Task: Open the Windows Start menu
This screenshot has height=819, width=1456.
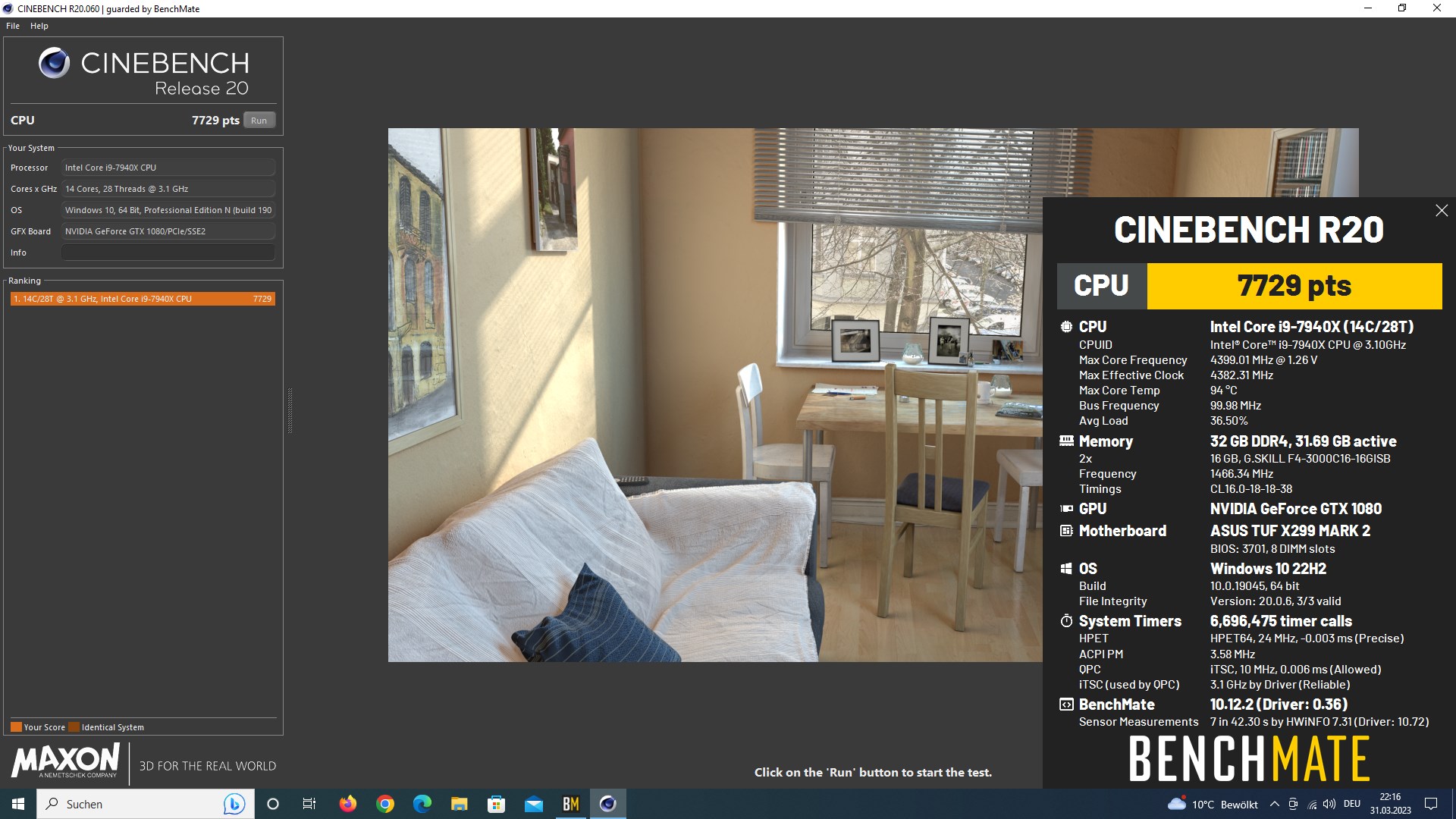Action: click(x=18, y=804)
